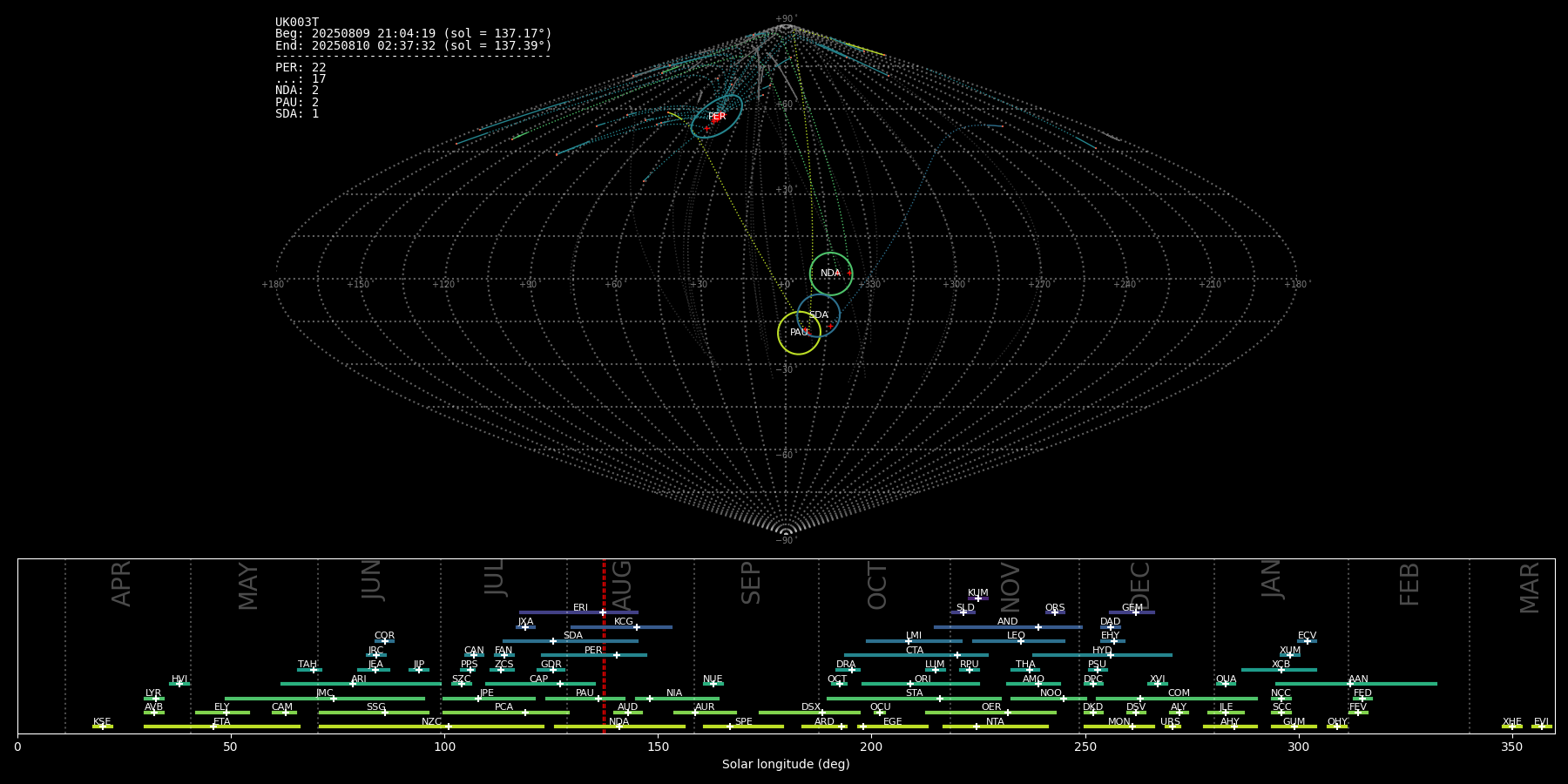Click the QUA shower label in timeline
The width and height of the screenshot is (1568, 784).
[x=1226, y=679]
